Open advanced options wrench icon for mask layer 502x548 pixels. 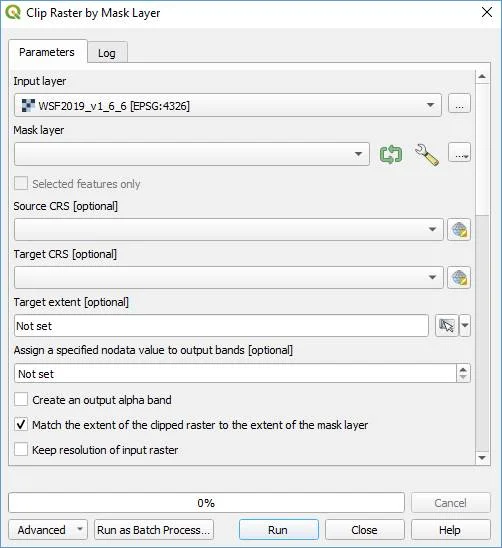point(426,154)
